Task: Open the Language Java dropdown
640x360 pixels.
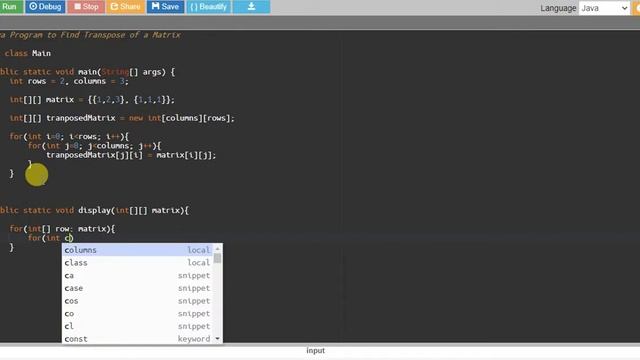Action: point(604,8)
